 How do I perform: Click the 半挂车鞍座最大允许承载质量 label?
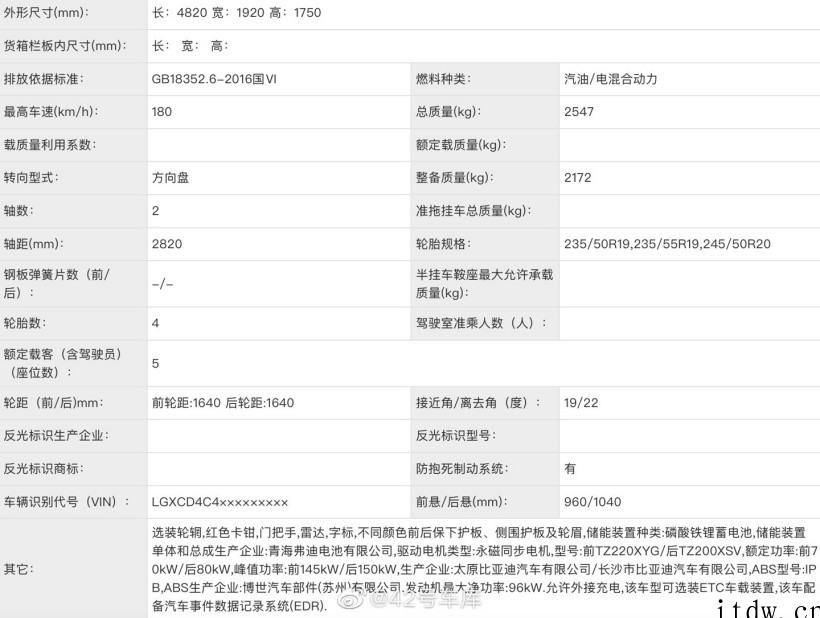(x=484, y=283)
